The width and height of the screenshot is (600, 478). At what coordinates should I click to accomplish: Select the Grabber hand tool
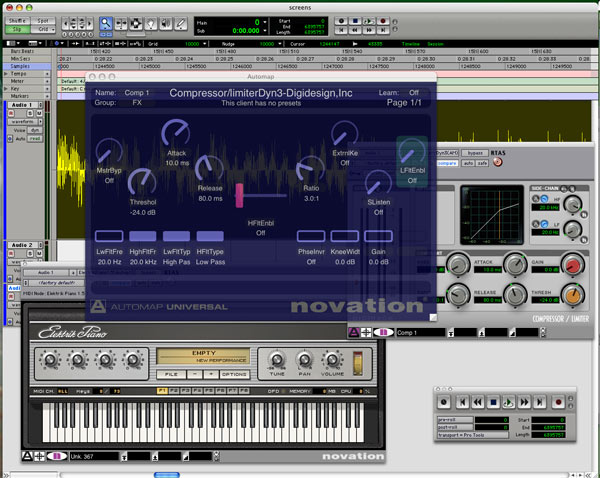pyautogui.click(x=151, y=24)
